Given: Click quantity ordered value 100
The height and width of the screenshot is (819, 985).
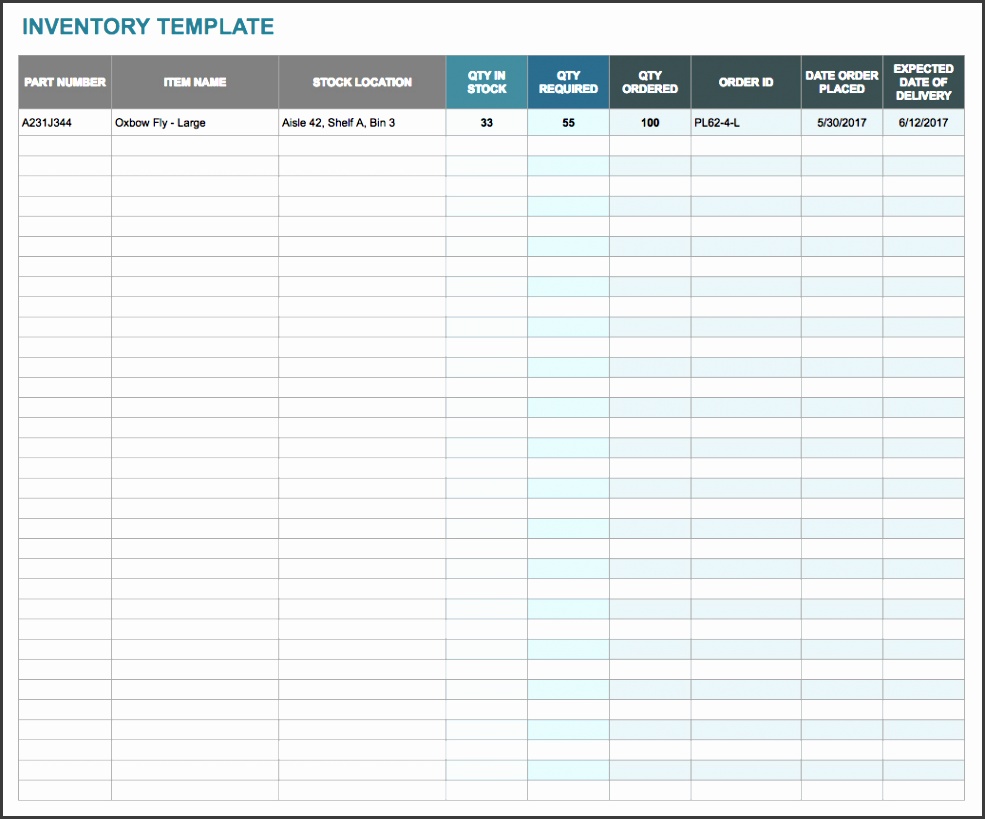Looking at the screenshot, I should pyautogui.click(x=650, y=122).
